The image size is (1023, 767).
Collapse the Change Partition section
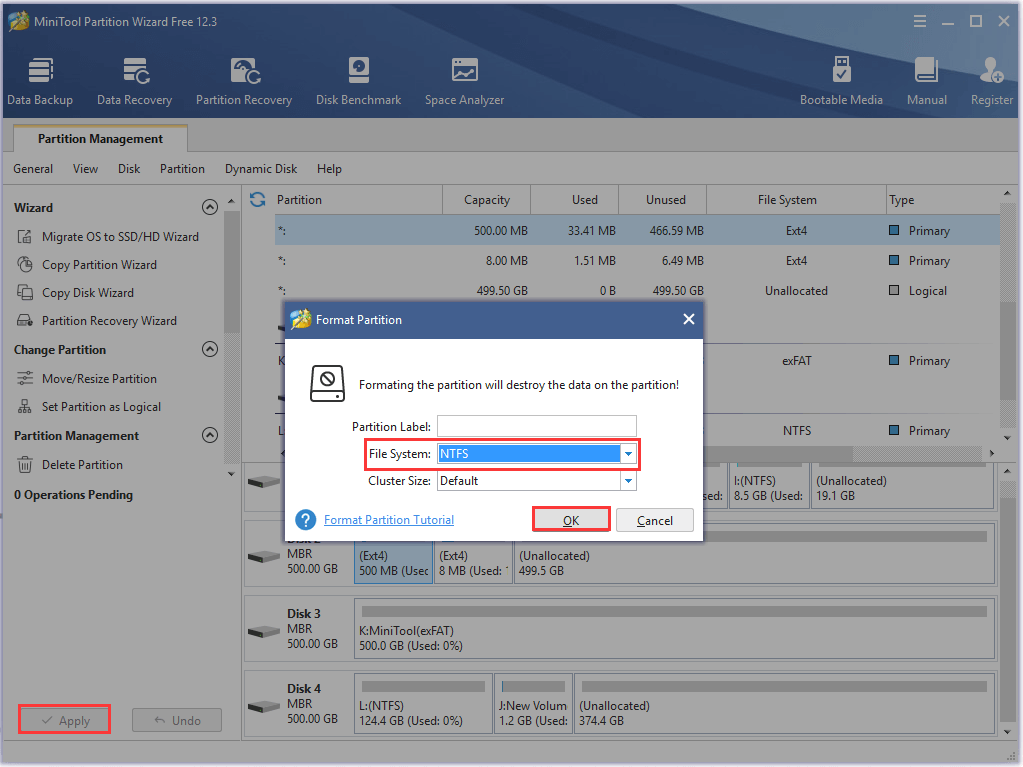click(x=210, y=349)
